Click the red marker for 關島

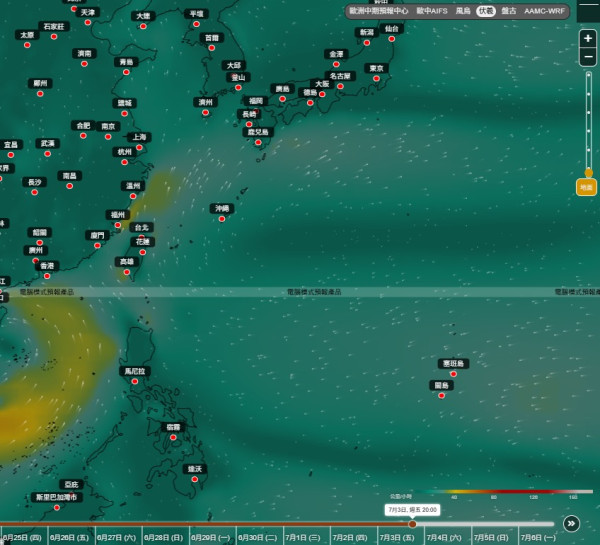coord(442,395)
